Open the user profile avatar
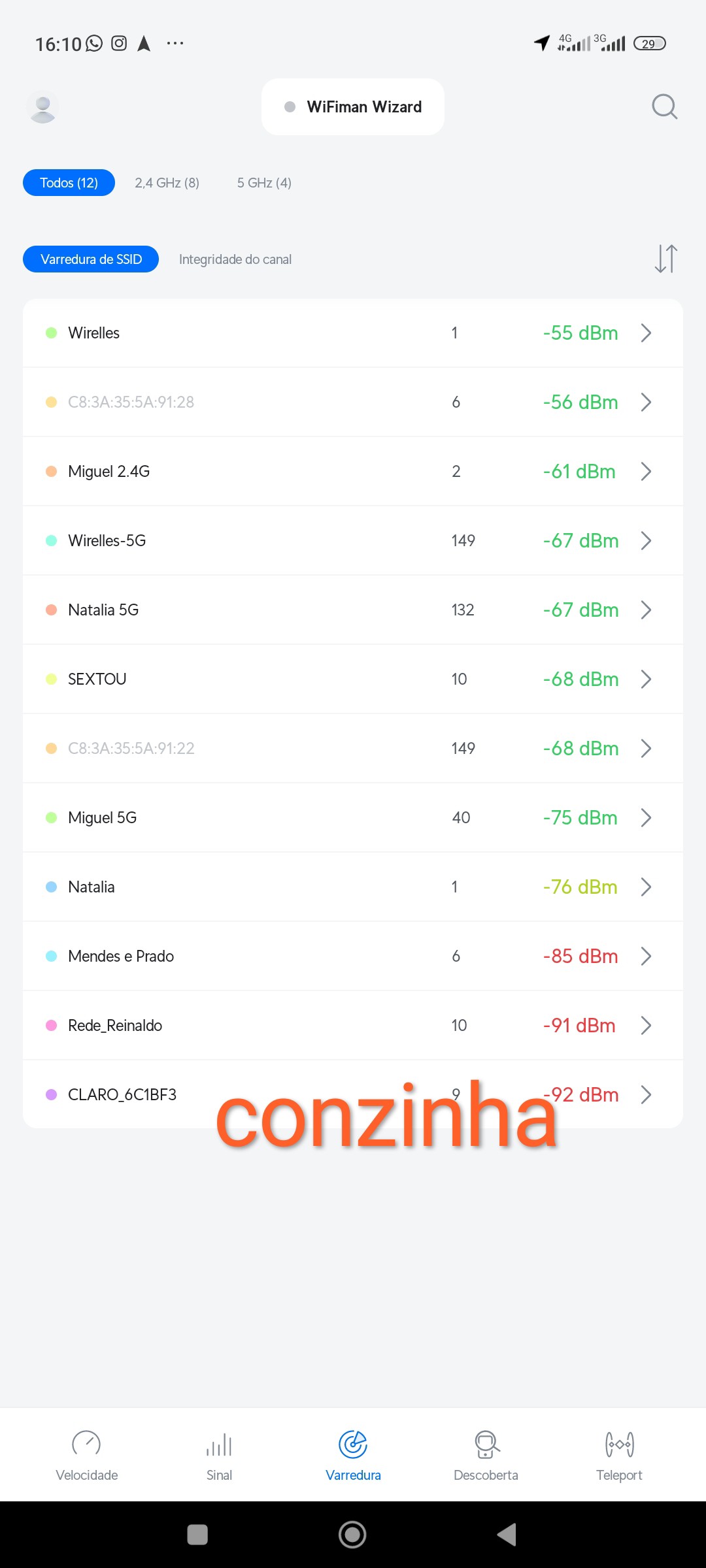This screenshot has width=706, height=1568. pyautogui.click(x=43, y=107)
